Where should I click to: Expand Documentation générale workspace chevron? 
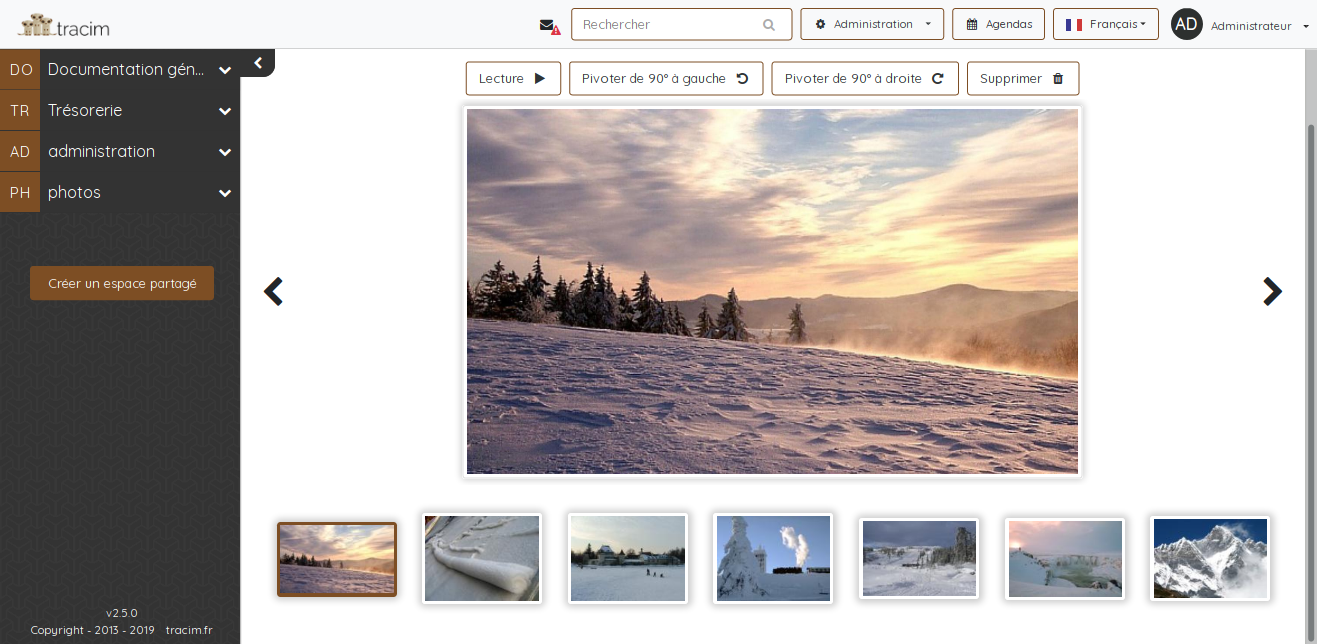(x=225, y=70)
